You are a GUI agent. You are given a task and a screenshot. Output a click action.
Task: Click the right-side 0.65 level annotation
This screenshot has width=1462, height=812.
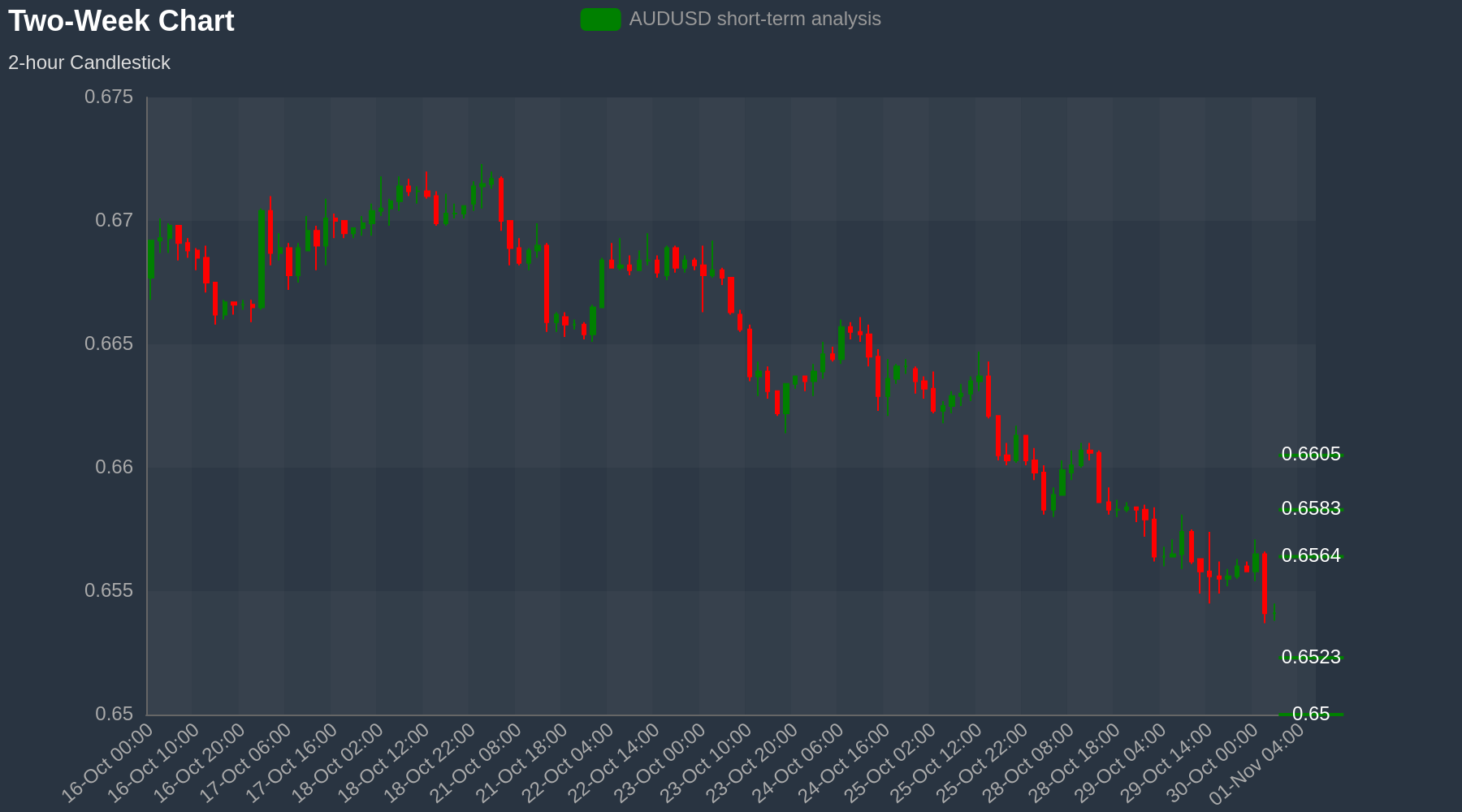click(1311, 714)
